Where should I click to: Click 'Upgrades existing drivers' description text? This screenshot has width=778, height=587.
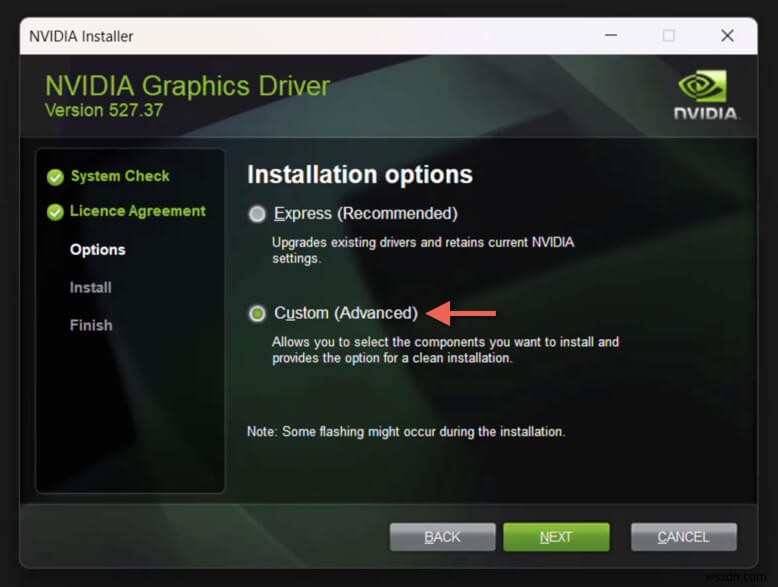(423, 250)
